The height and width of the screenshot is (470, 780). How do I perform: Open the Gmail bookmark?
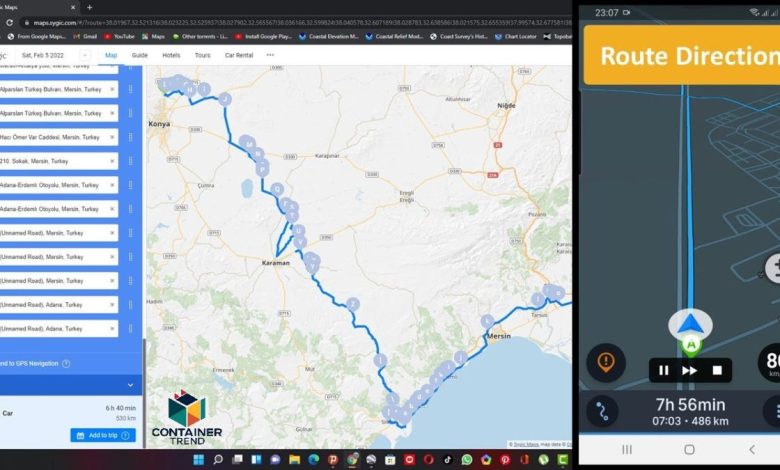click(85, 36)
